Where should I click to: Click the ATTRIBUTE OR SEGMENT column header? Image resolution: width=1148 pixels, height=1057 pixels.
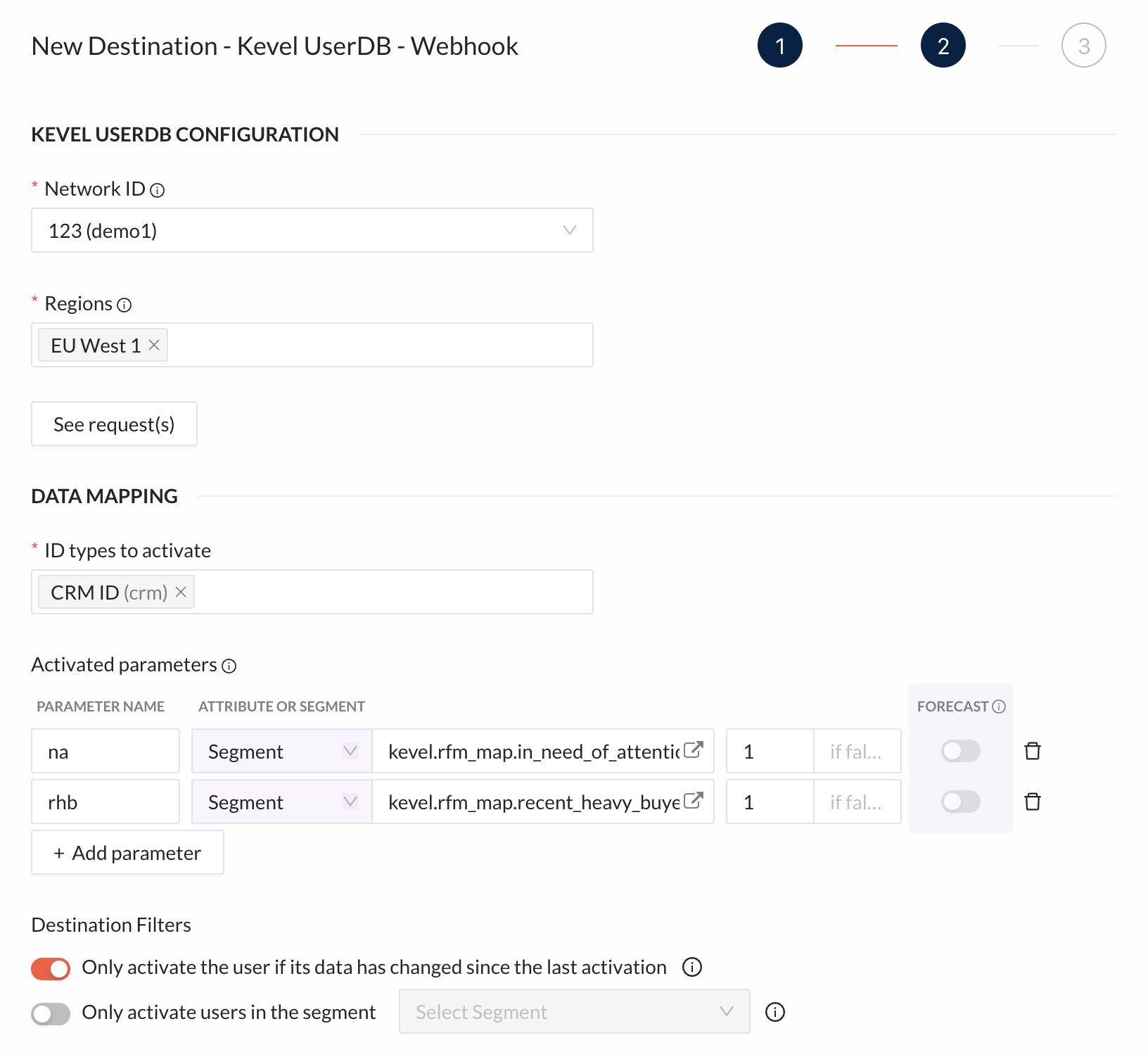coord(281,707)
